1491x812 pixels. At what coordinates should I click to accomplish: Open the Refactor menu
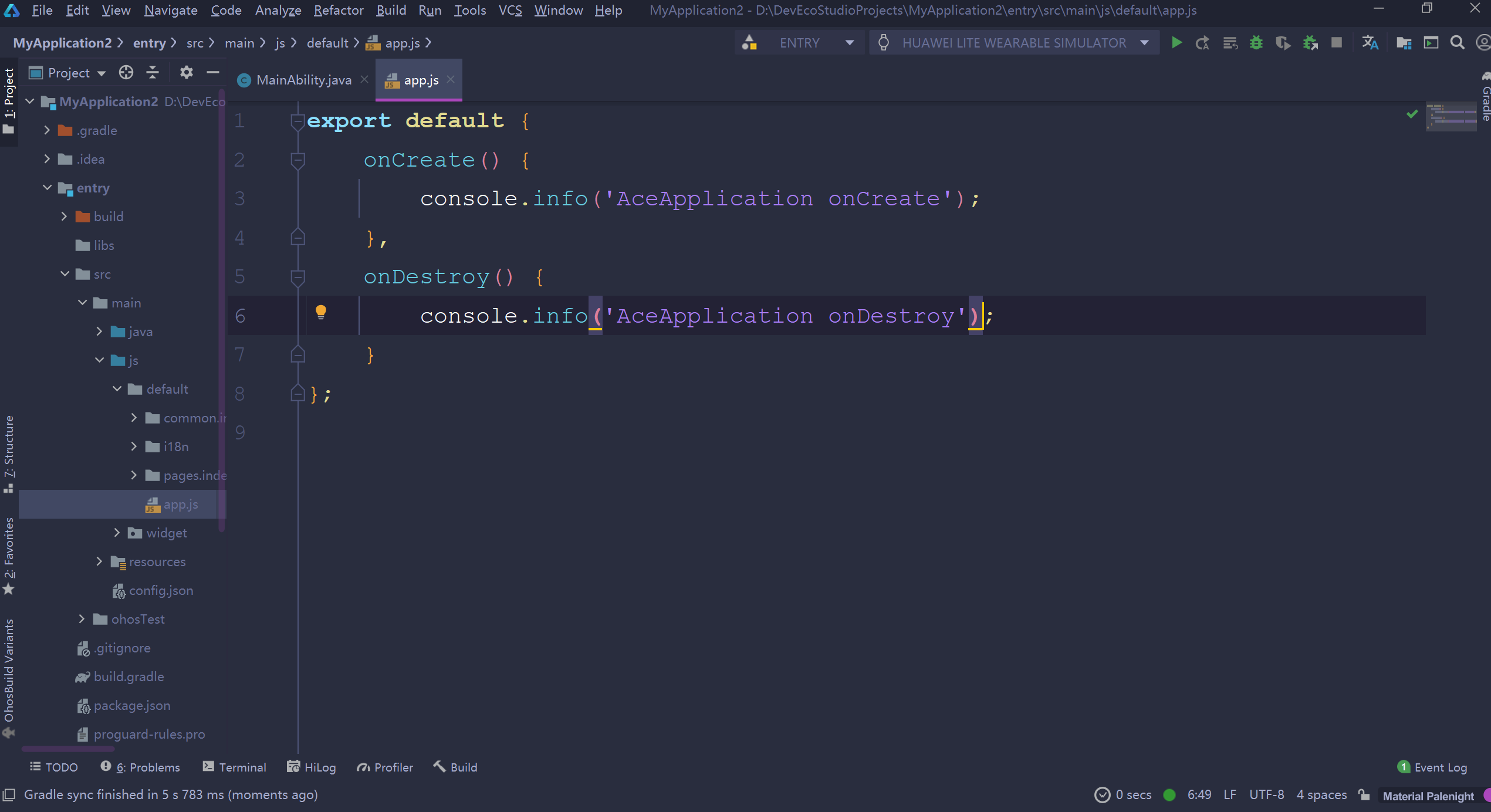[338, 10]
